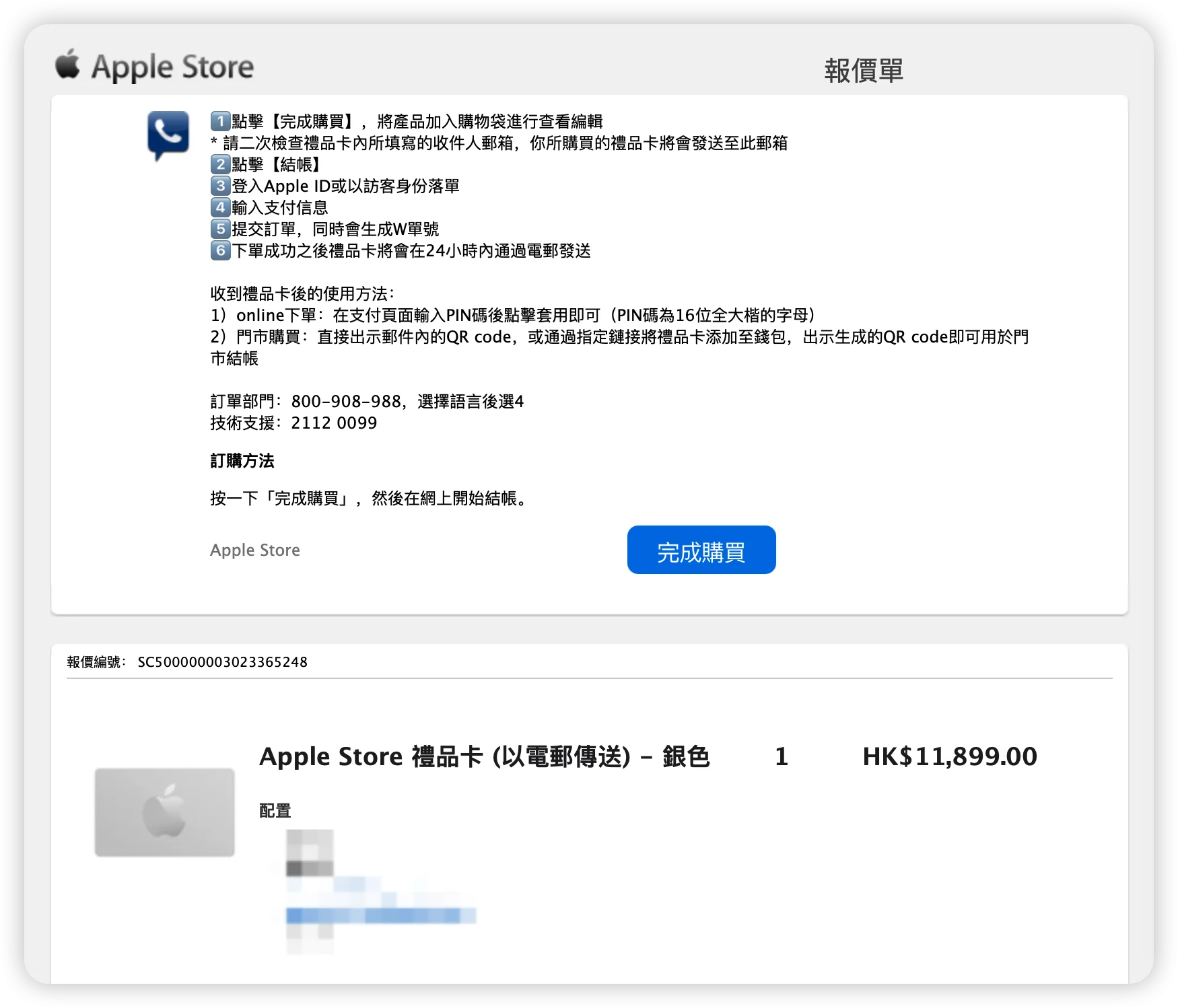Screen dimensions: 1178x1008
Task: Click the Apple Store gift card thumbnail
Action: [x=165, y=812]
